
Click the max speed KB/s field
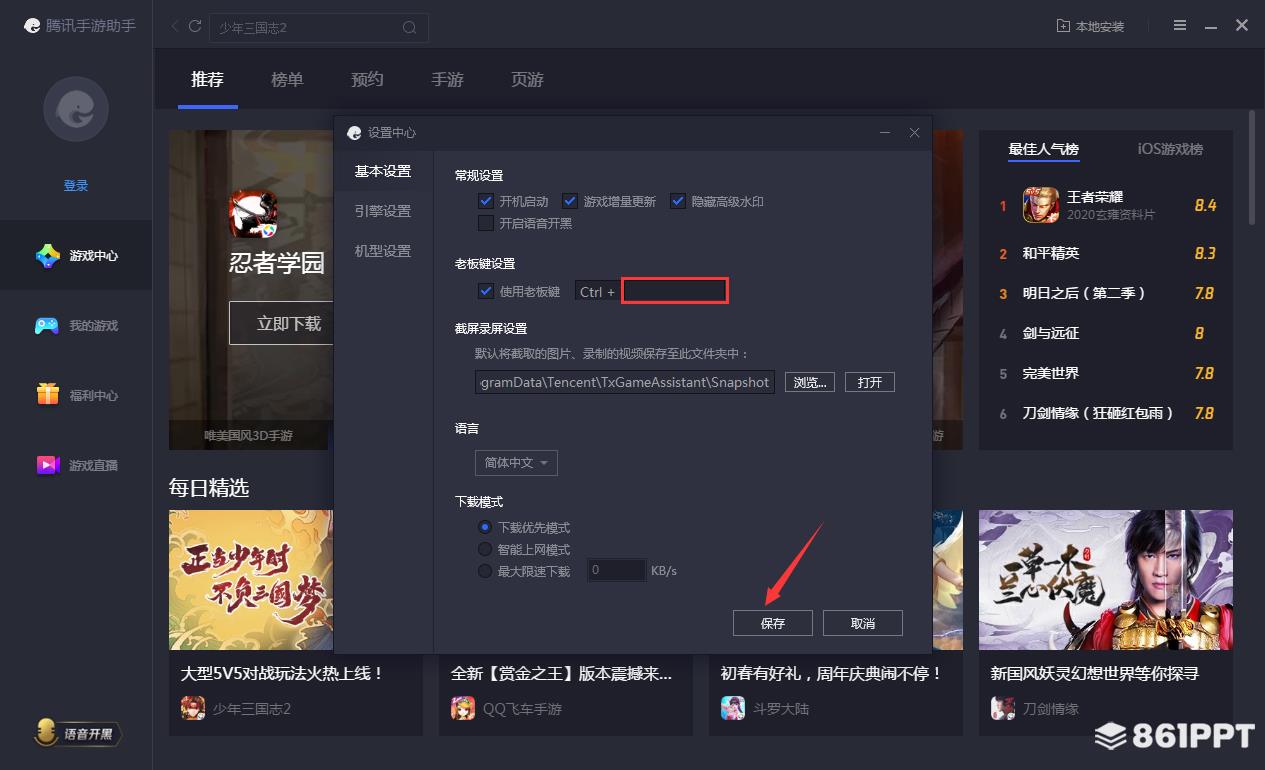tap(616, 570)
